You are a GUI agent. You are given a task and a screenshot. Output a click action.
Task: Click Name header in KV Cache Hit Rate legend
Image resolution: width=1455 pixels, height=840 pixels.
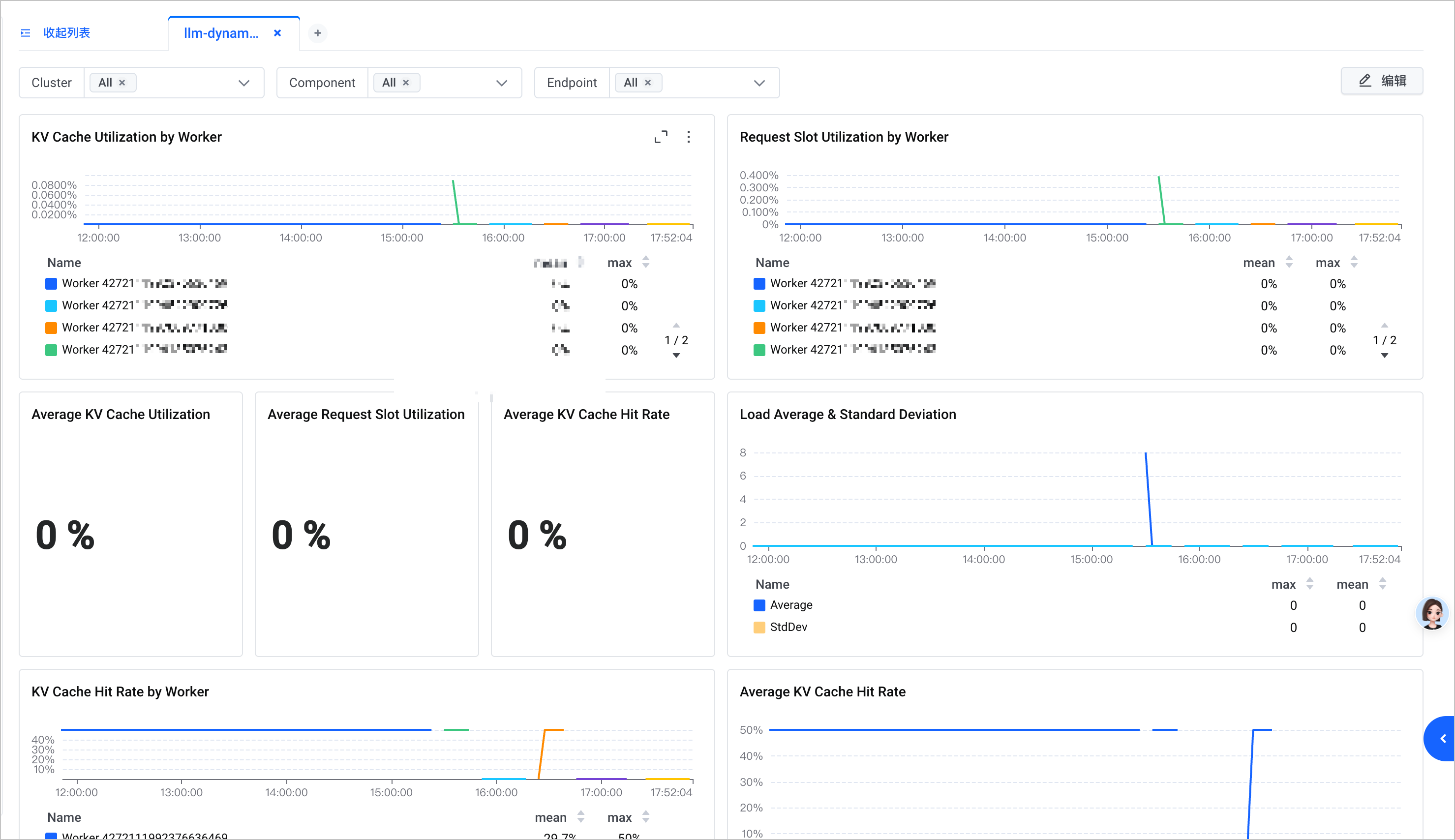pyautogui.click(x=64, y=817)
